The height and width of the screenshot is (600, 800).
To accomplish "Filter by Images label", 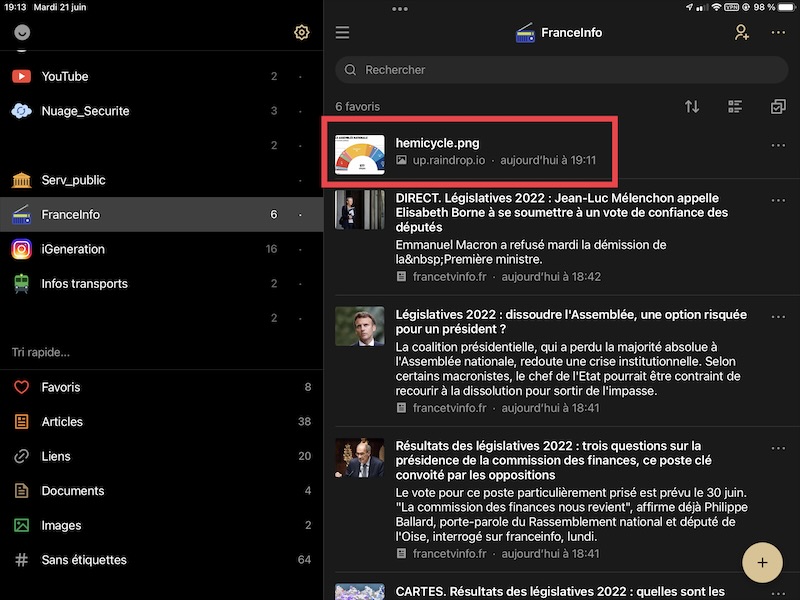I will tap(61, 525).
